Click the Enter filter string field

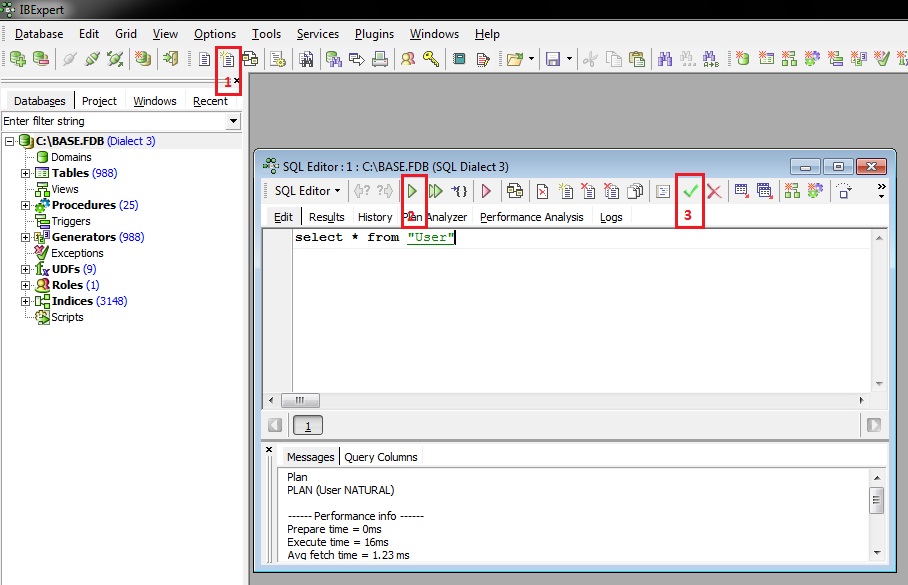click(x=113, y=121)
